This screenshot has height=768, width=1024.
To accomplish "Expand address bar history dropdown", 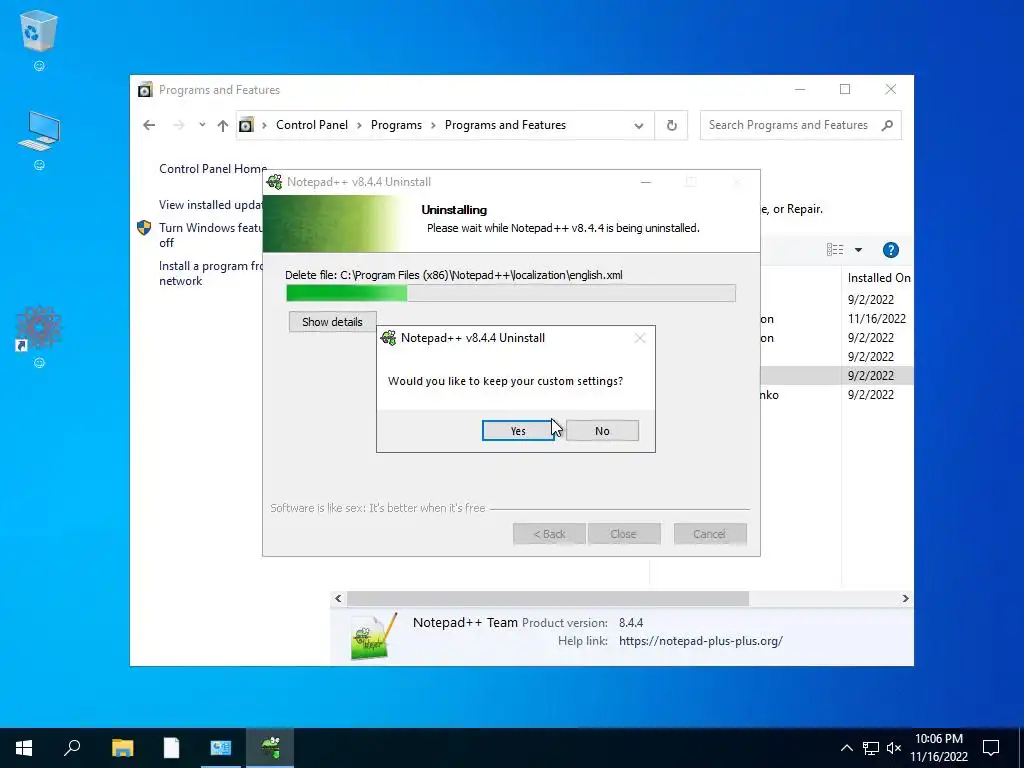I will click(639, 125).
